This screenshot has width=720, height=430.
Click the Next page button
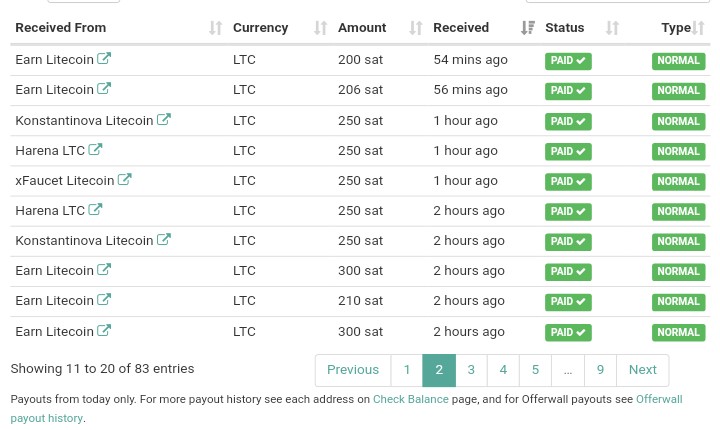click(x=642, y=370)
